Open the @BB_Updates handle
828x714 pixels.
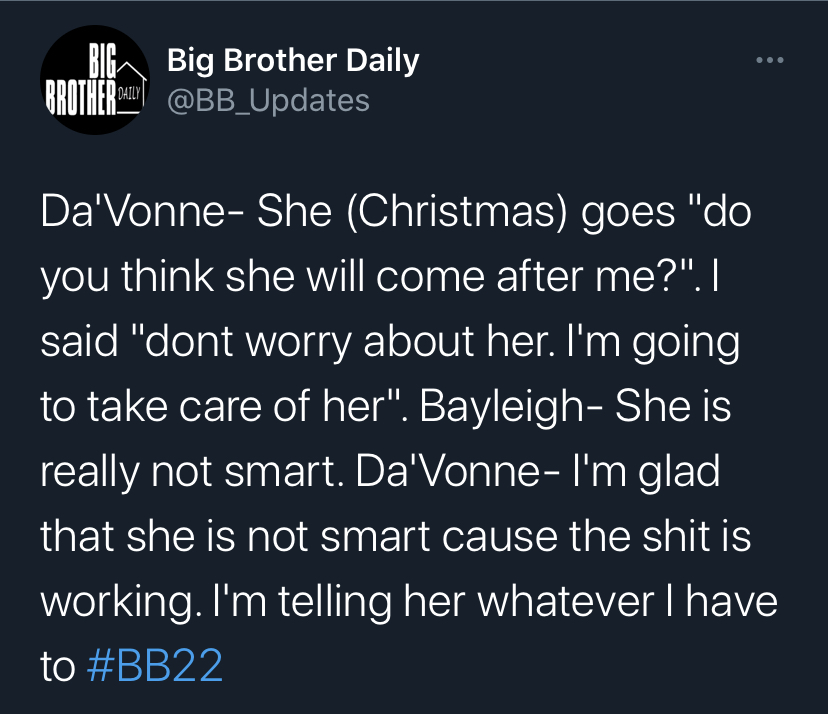click(268, 100)
